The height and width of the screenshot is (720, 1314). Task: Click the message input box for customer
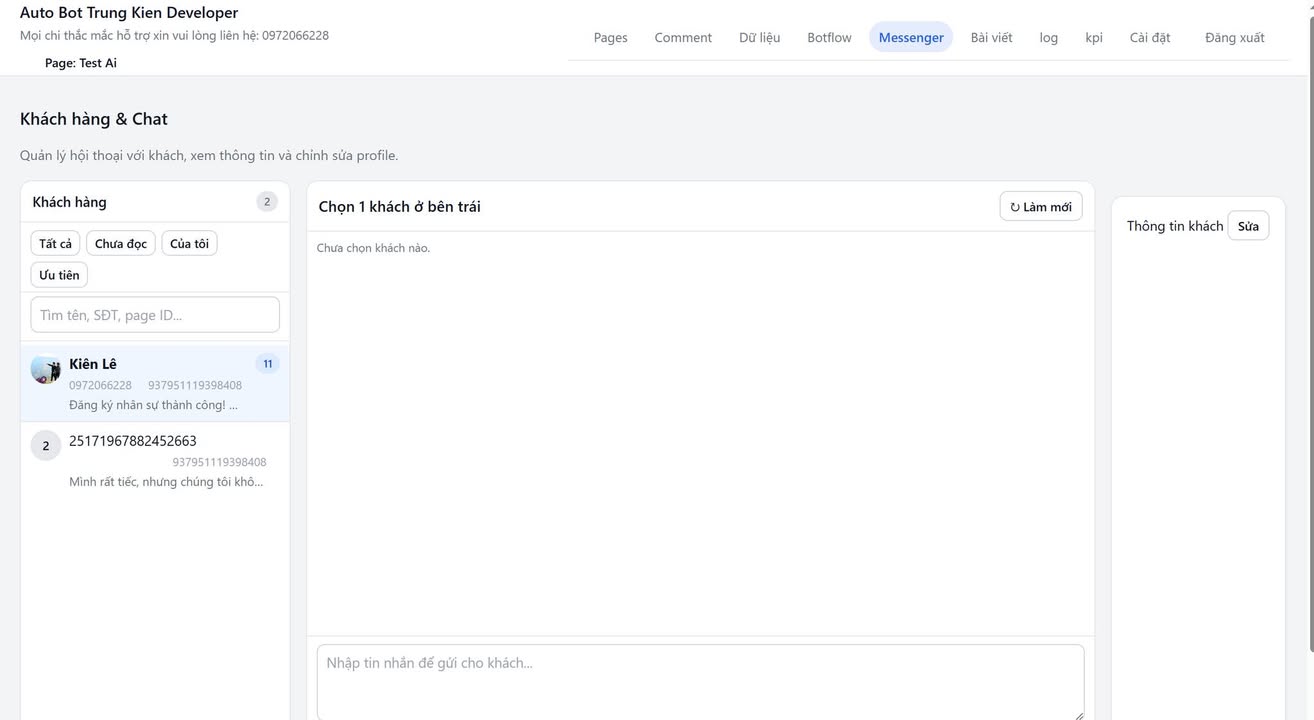click(700, 680)
